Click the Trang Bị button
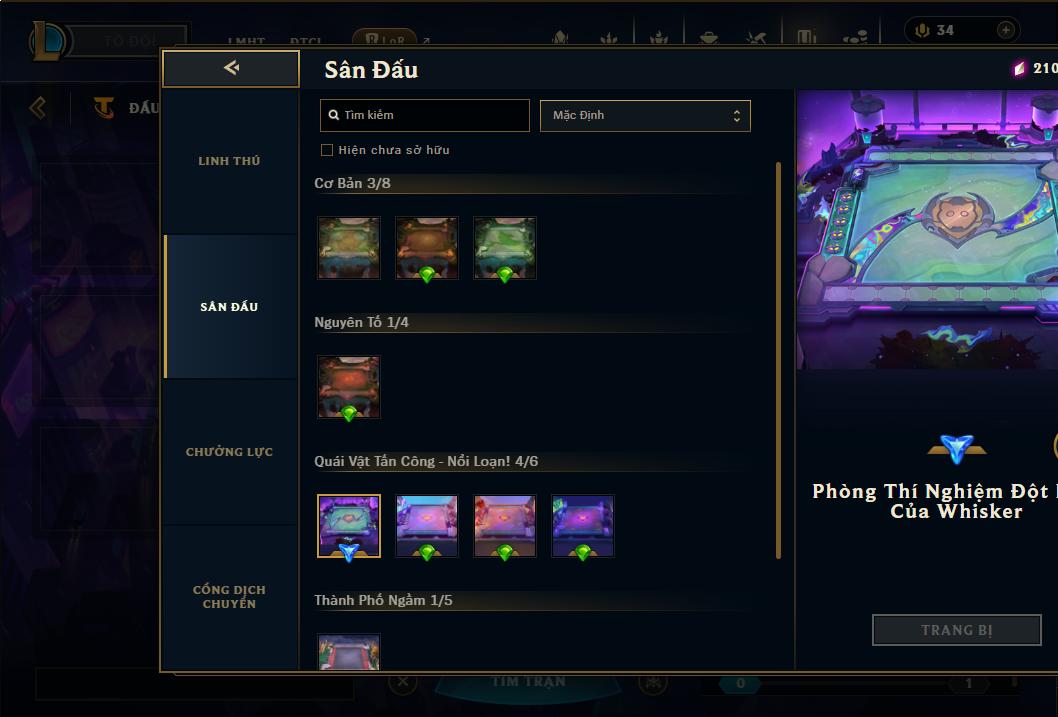1058x717 pixels. [956, 630]
